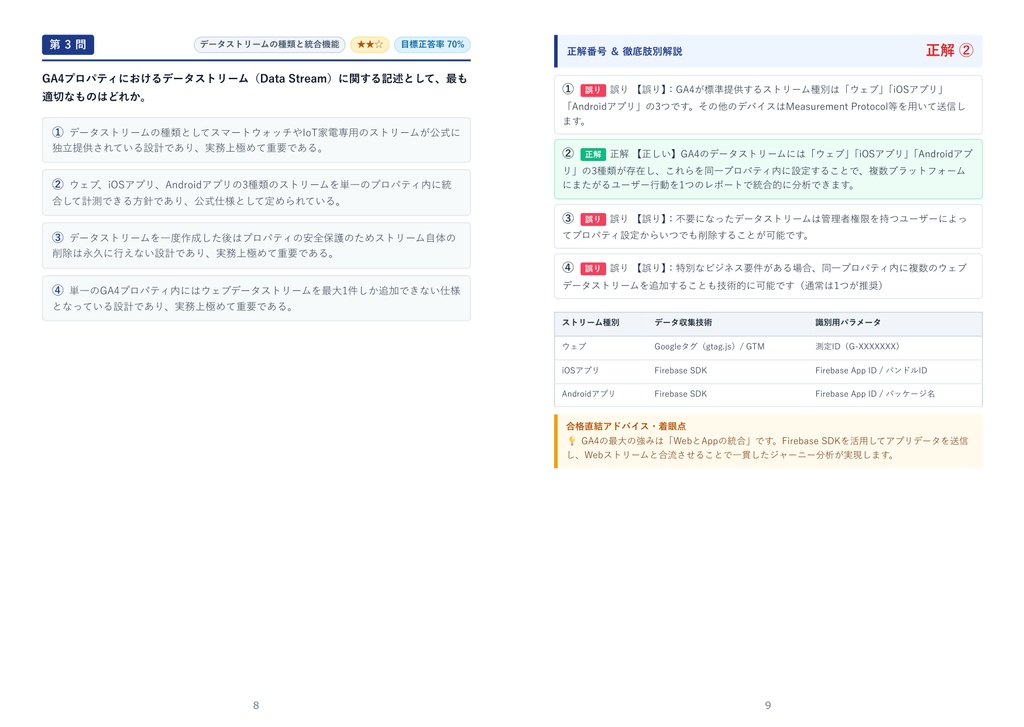Click page number 8

pyautogui.click(x=256, y=705)
